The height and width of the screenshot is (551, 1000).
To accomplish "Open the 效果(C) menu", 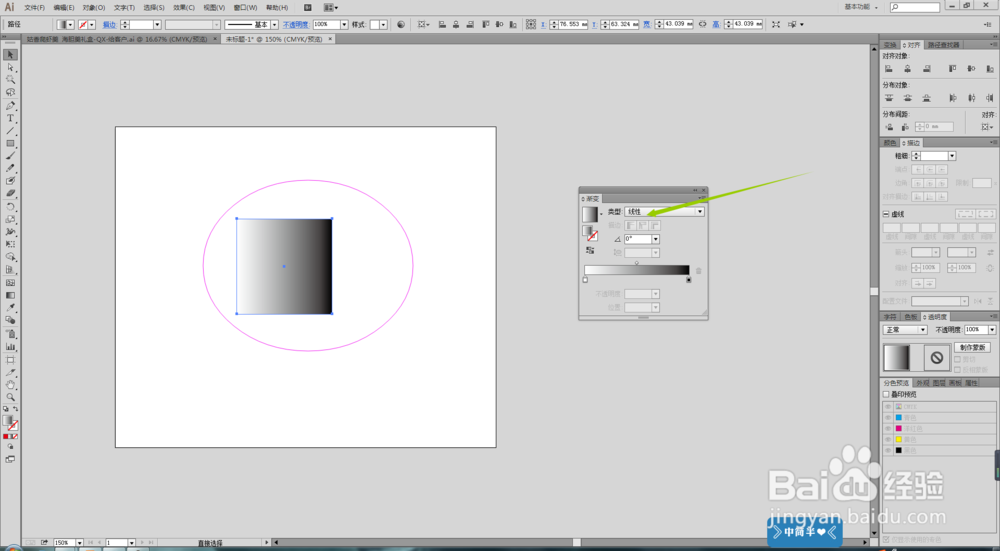I will click(184, 8).
